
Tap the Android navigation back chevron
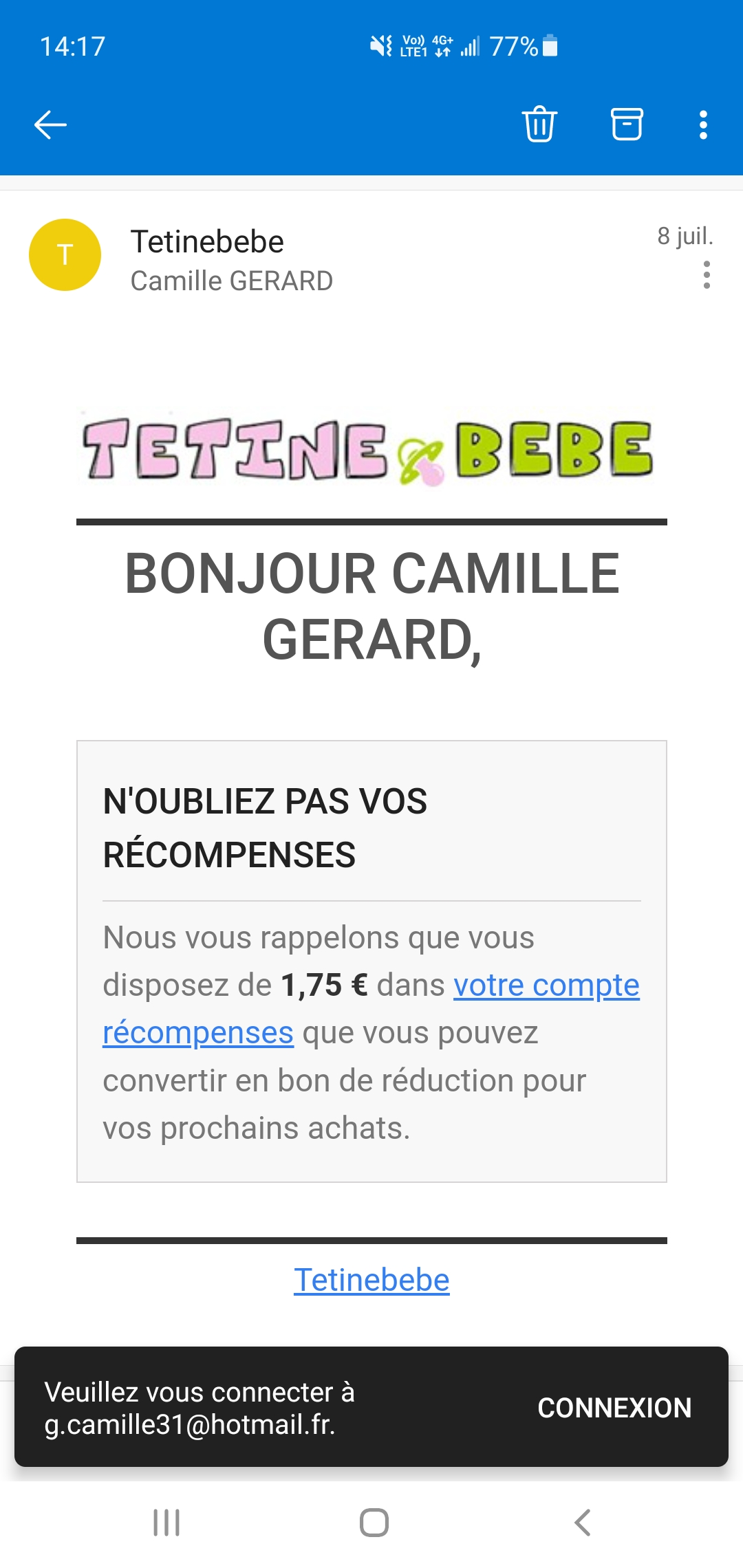pos(582,1522)
